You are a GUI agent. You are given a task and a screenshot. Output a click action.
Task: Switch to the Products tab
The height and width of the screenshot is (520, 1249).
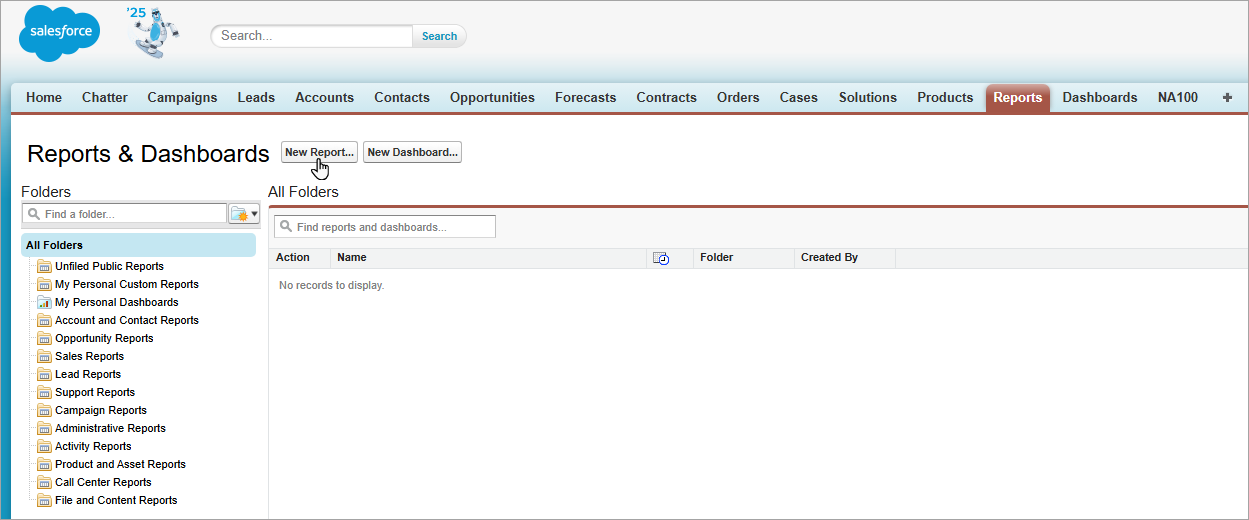point(945,98)
